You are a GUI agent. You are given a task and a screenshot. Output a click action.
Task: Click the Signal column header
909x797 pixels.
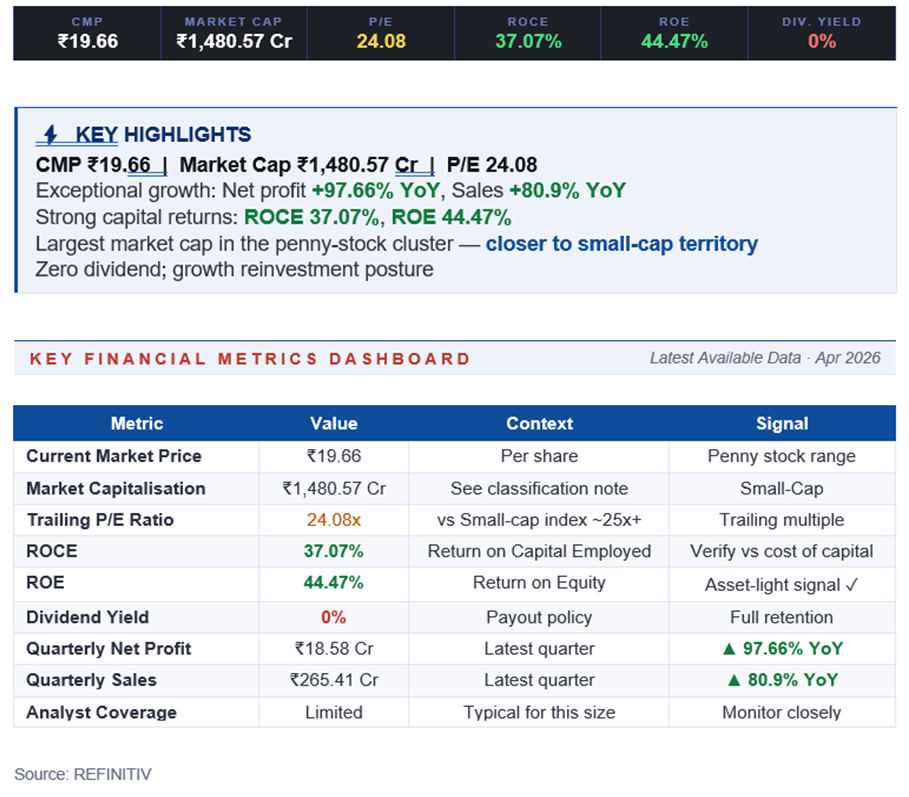click(781, 424)
